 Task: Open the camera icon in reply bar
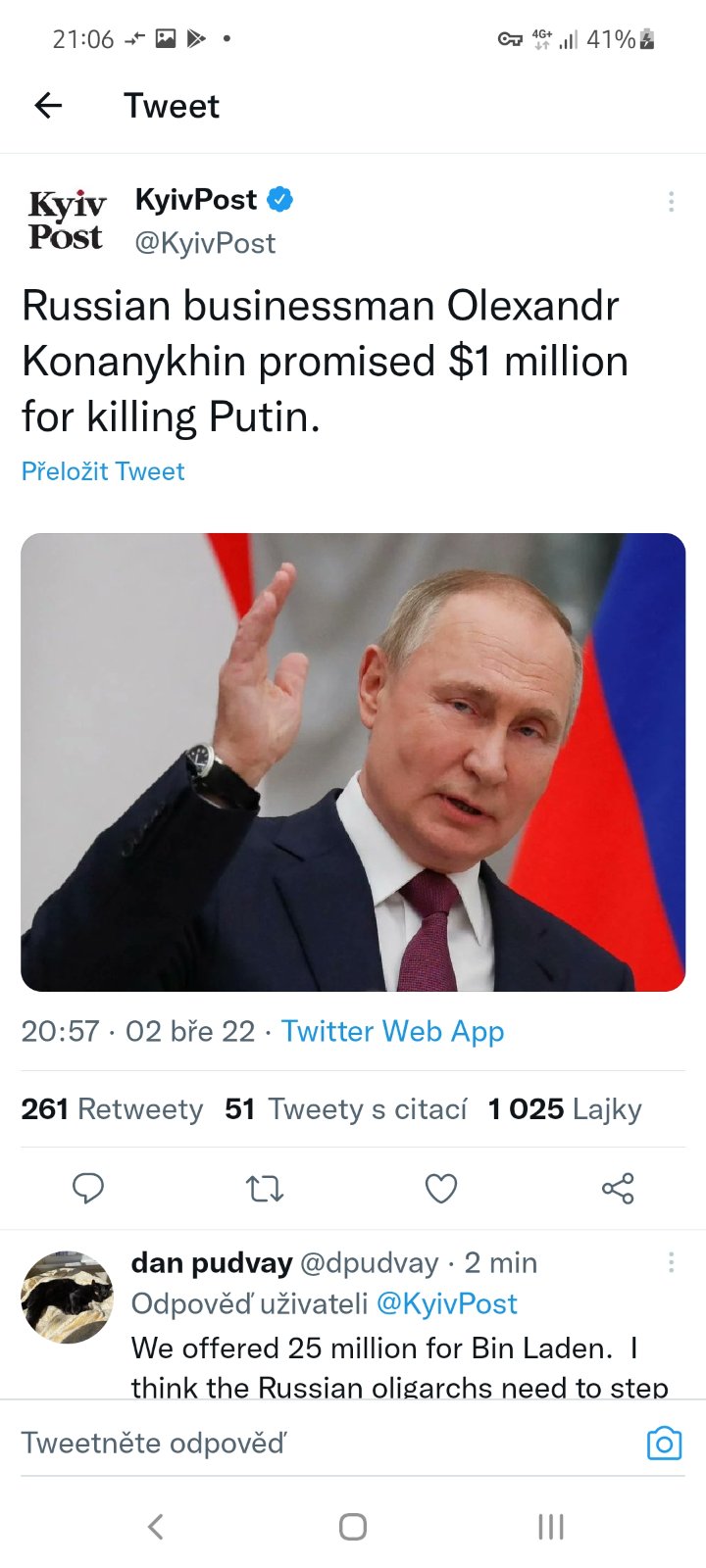(664, 1444)
